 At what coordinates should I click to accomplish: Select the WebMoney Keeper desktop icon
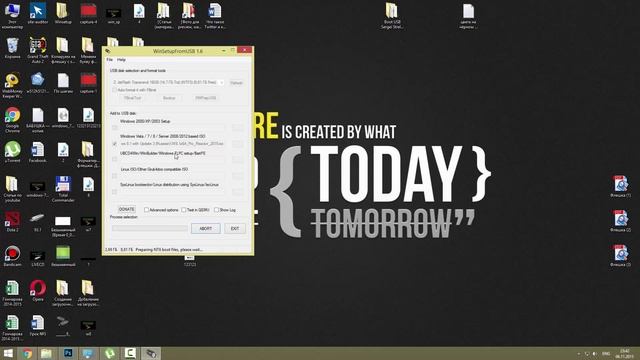(x=12, y=85)
